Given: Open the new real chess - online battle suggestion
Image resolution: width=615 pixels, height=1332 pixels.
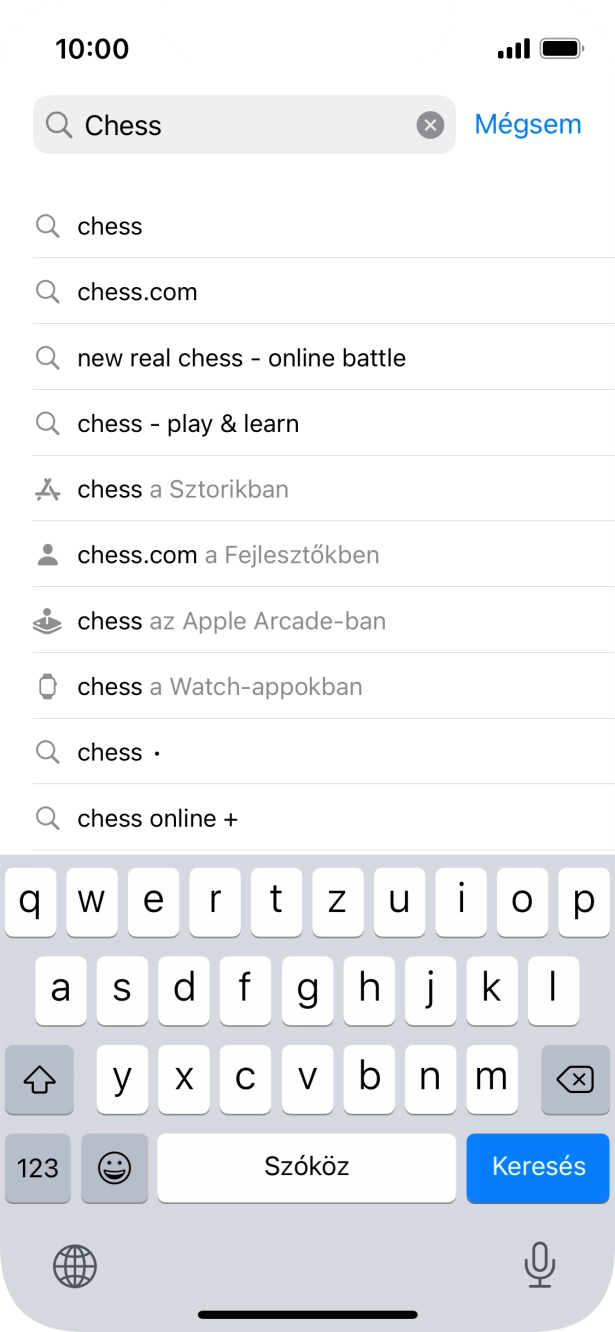Looking at the screenshot, I should pyautogui.click(x=241, y=357).
